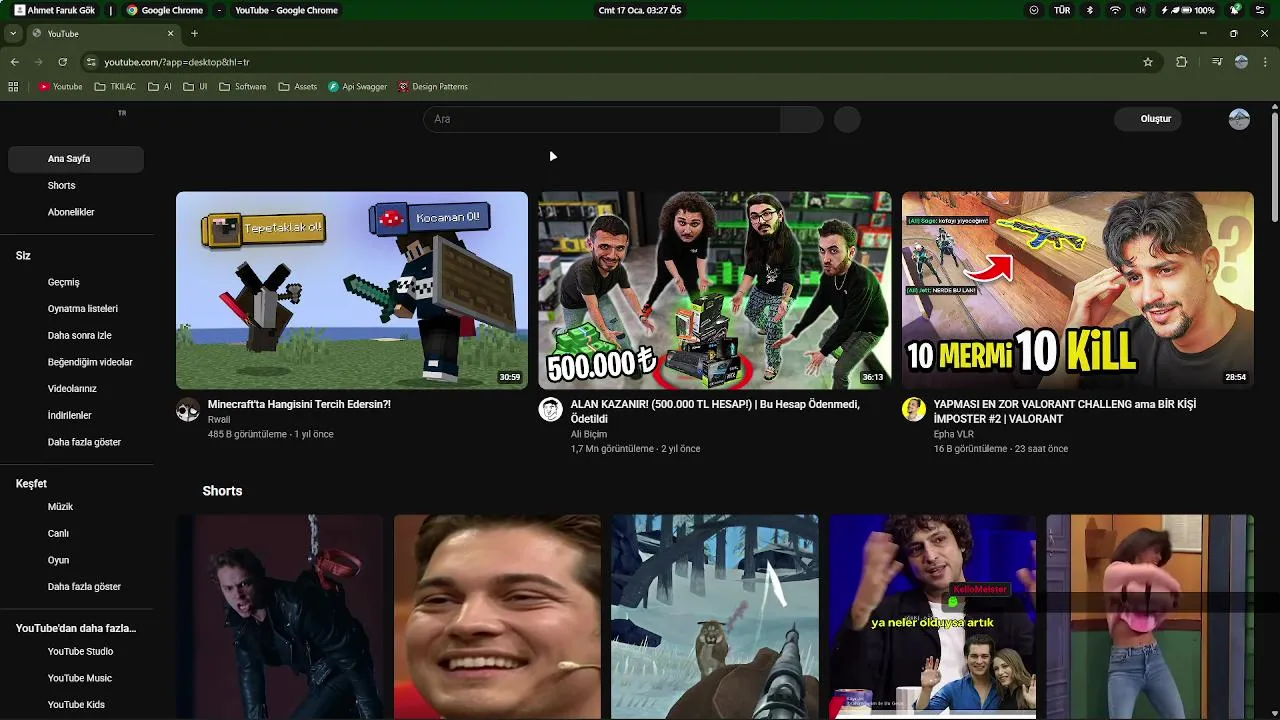Open the Chrome extensions puzzle icon

pyautogui.click(x=1181, y=62)
